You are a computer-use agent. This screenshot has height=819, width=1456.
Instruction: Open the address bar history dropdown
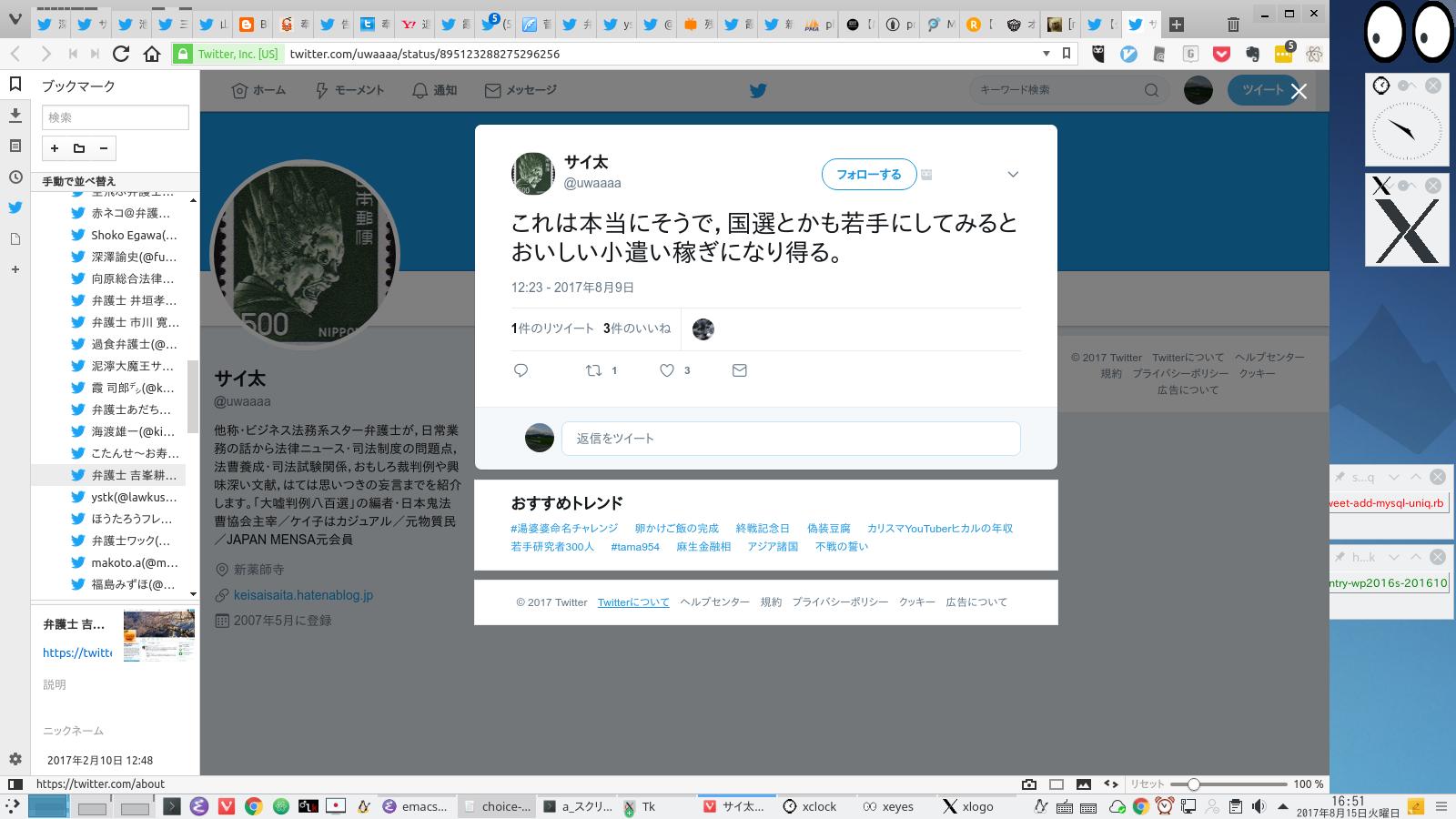click(x=1046, y=54)
